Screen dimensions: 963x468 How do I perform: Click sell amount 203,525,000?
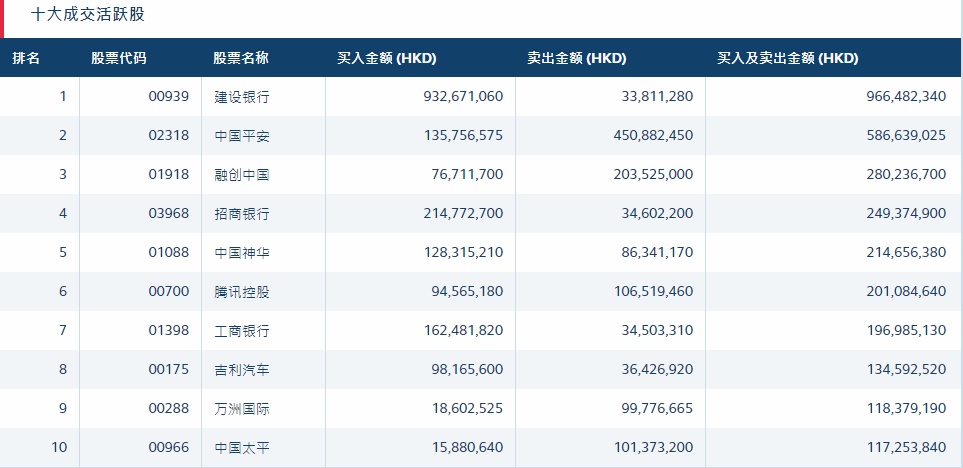pos(653,174)
